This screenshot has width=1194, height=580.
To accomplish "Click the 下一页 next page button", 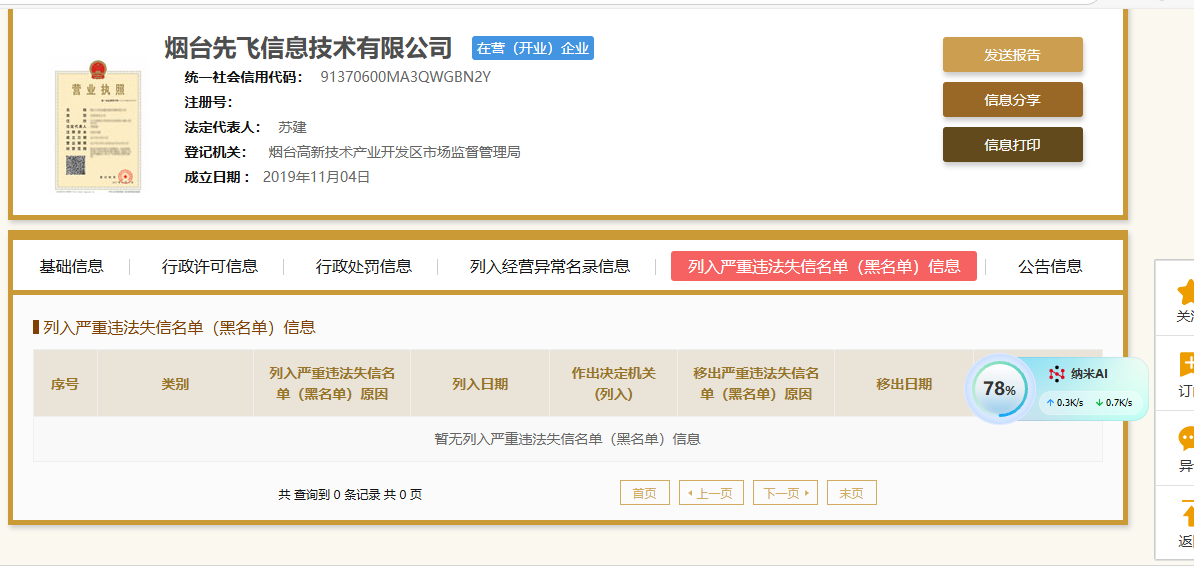I will click(x=785, y=493).
